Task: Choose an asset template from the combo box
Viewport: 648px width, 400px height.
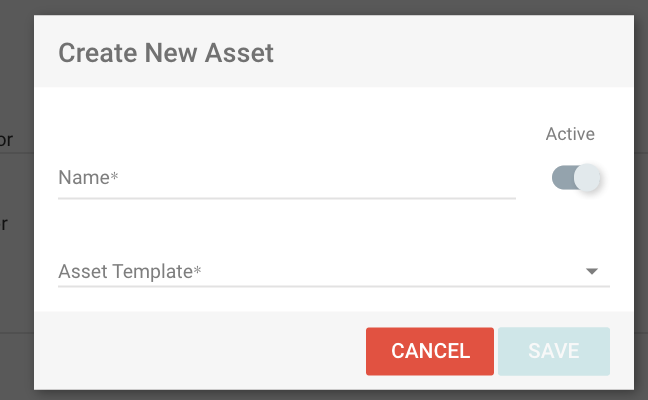Action: tap(333, 271)
